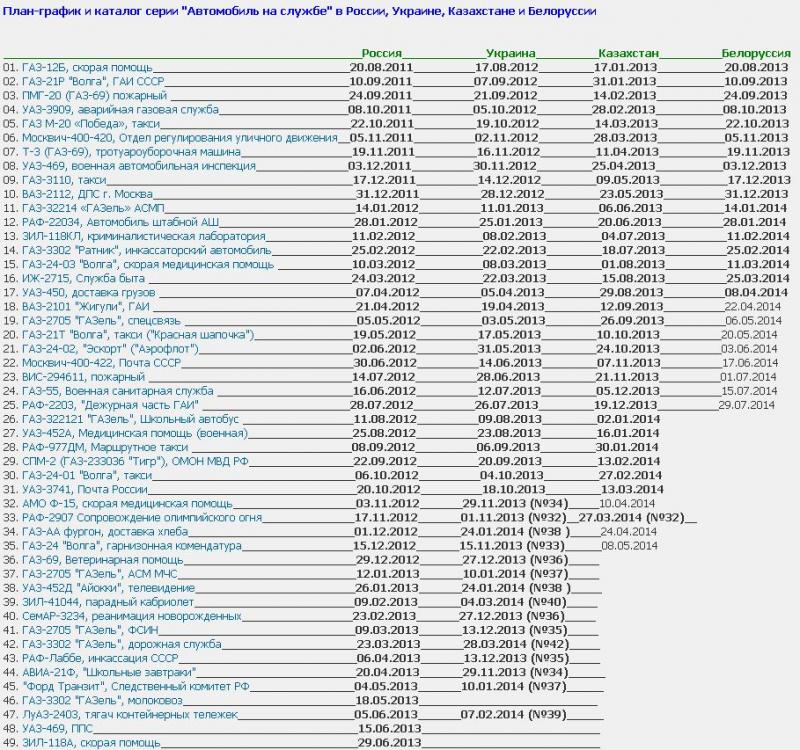800x750 pixels.
Task: Open ЗИЛ-41044, парадный кабриолет link
Action: pos(108,602)
